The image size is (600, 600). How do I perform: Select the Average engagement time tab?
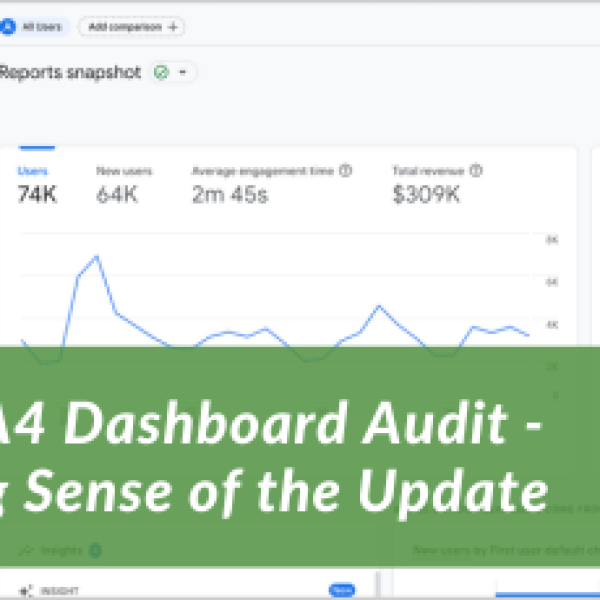272,183
